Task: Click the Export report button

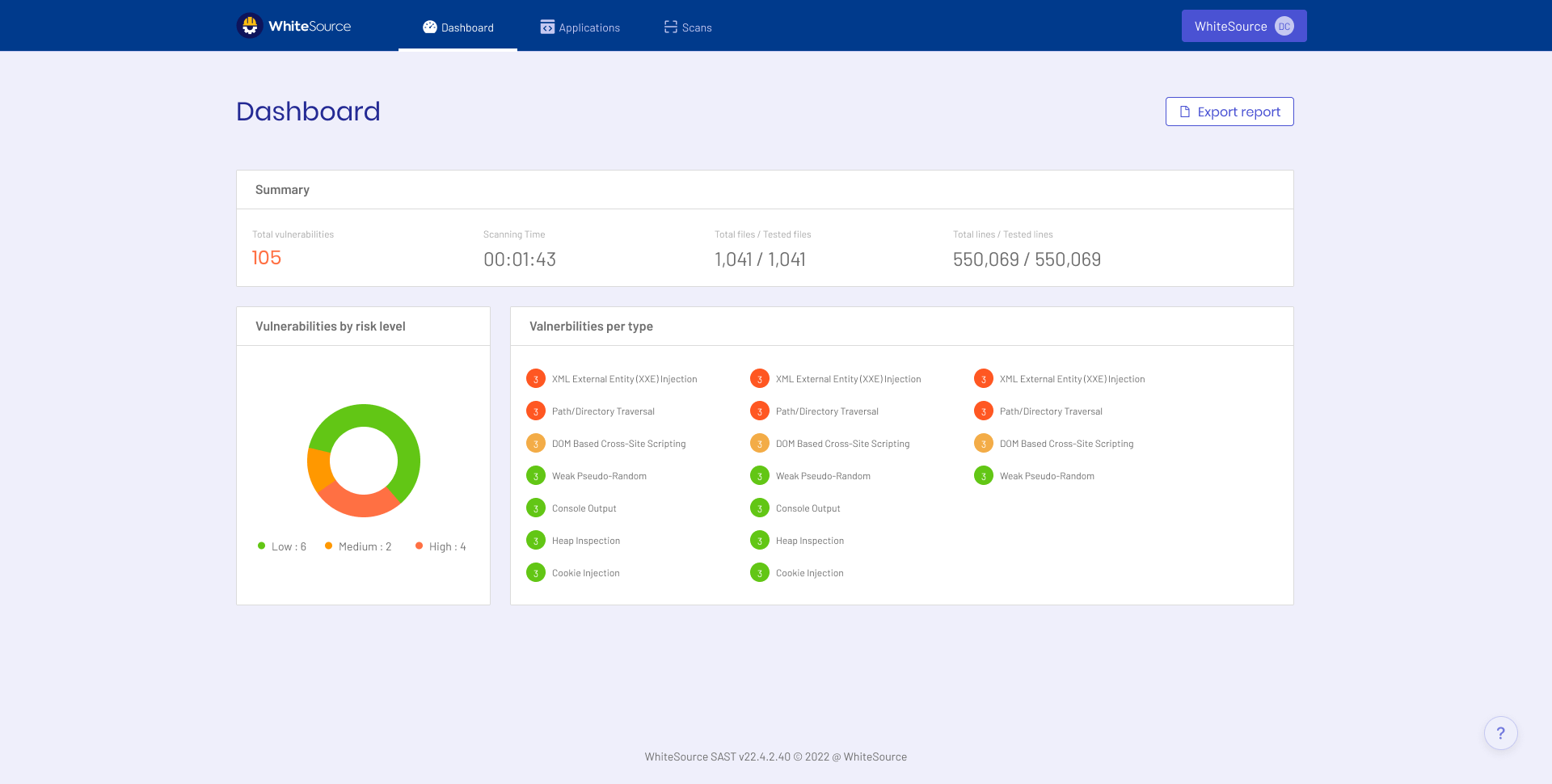Action: point(1229,111)
